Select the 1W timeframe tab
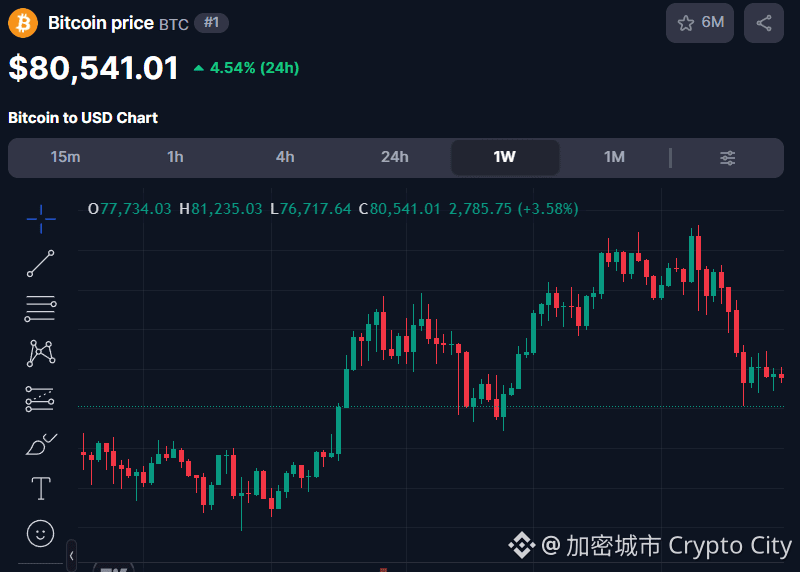This screenshot has height=572, width=800. pyautogui.click(x=505, y=157)
